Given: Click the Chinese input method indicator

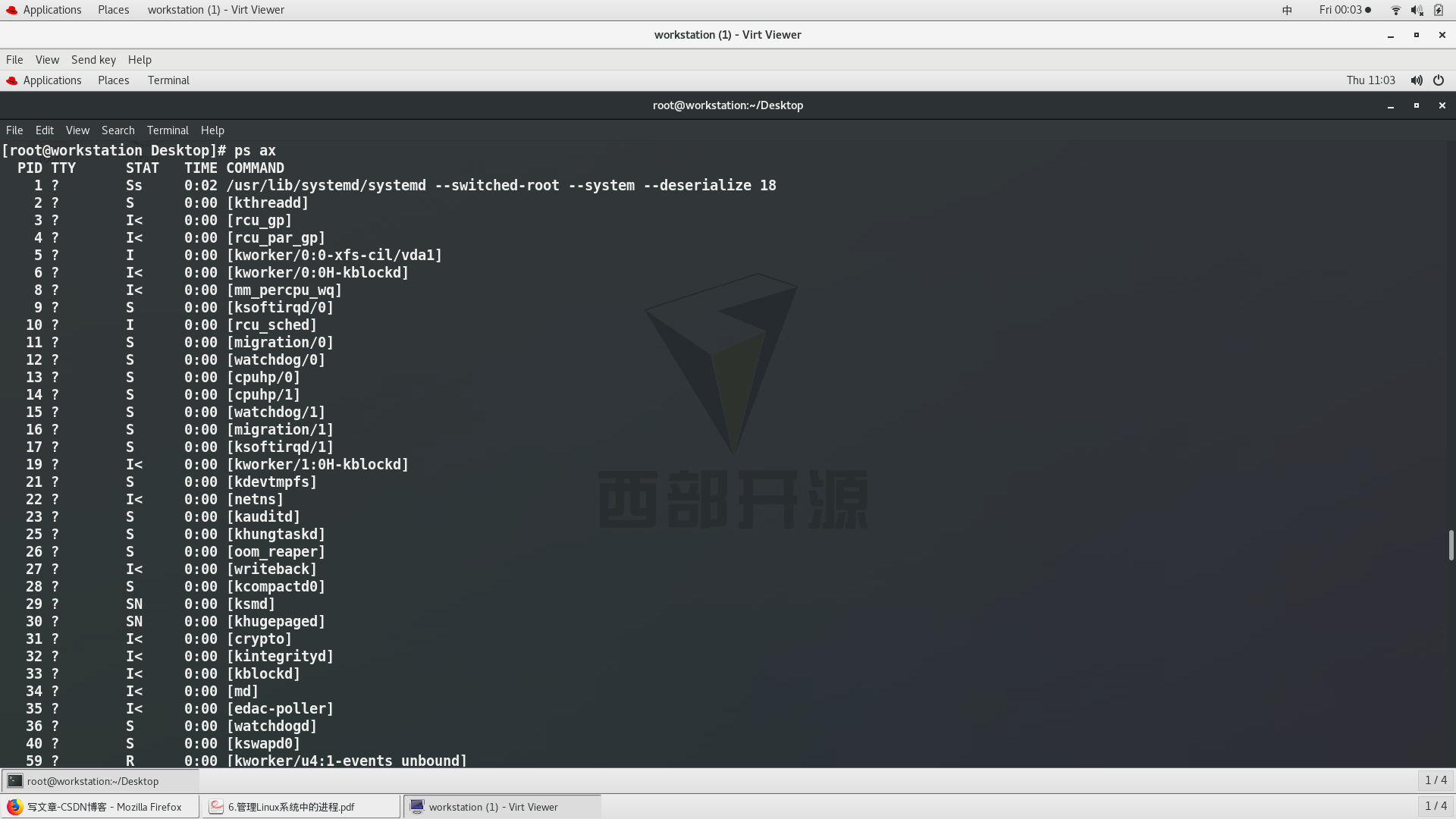Looking at the screenshot, I should click(1287, 10).
